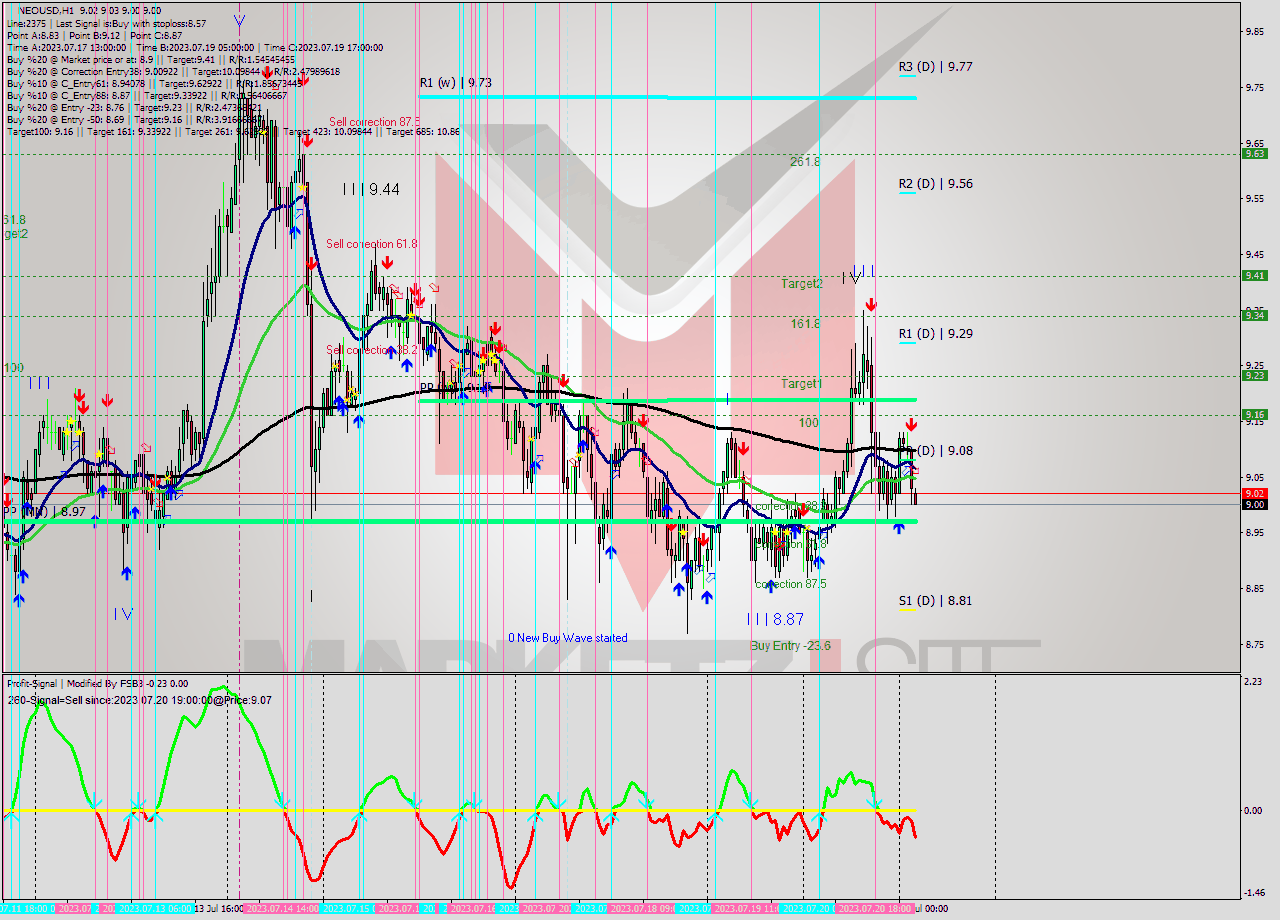Click the 8.75 price scale value
Screen dimensions: 1280x920
[1255, 644]
